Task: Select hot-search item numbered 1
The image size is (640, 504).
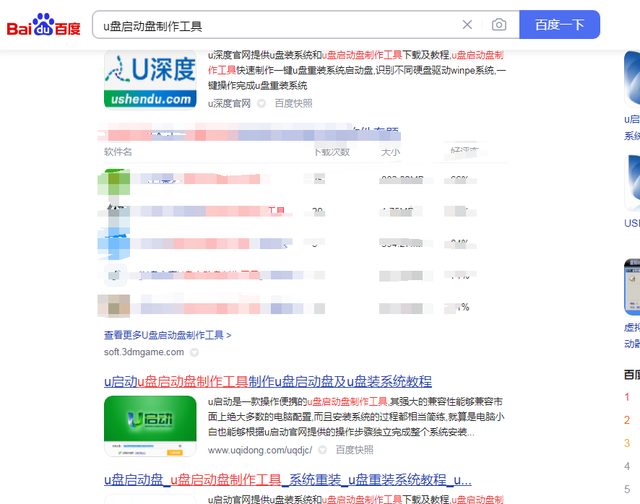Action: pos(627,397)
